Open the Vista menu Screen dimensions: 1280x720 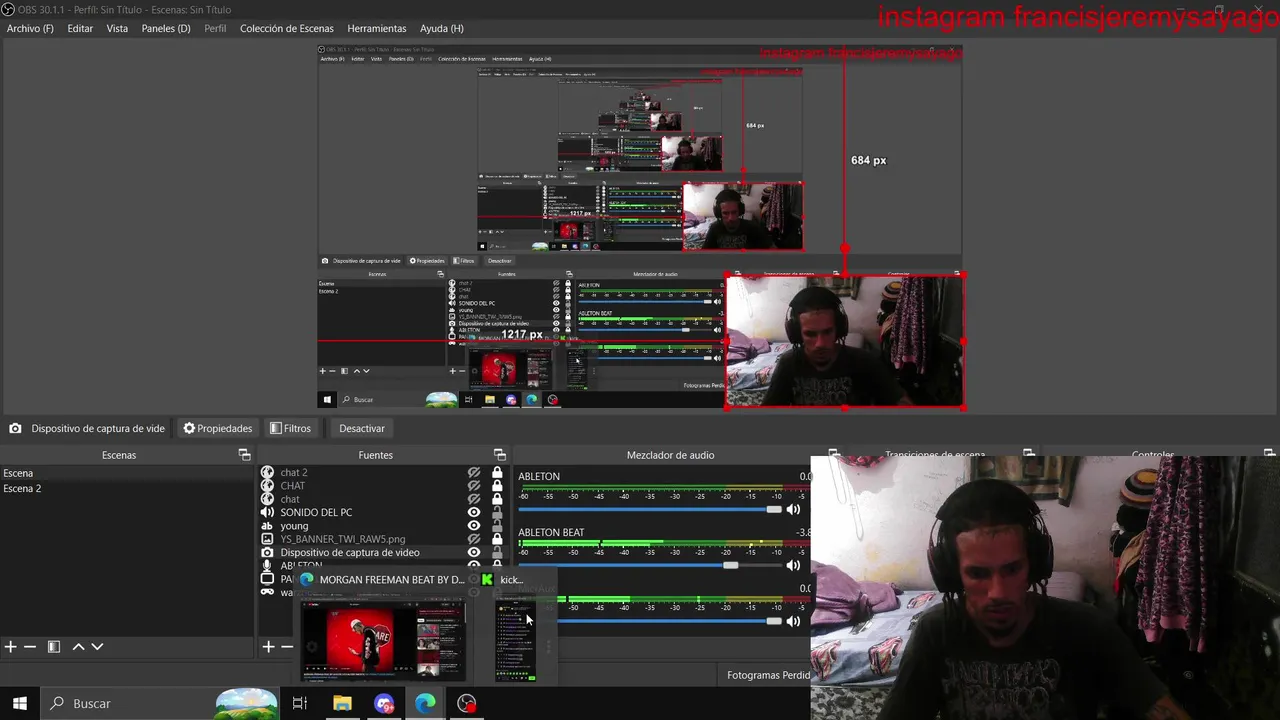(x=117, y=28)
